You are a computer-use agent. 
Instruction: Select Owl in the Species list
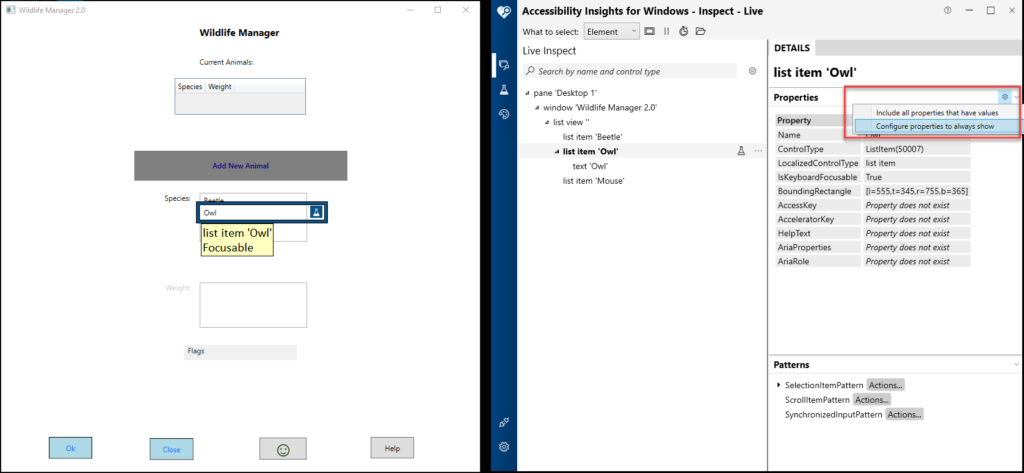coord(253,212)
